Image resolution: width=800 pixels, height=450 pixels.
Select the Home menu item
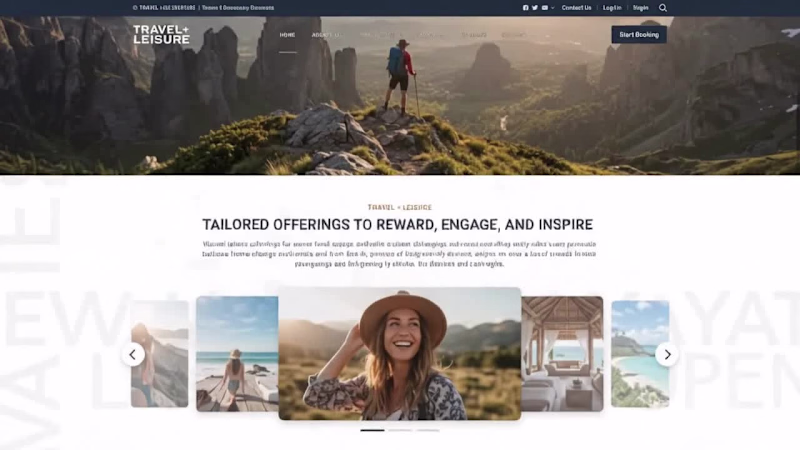pyautogui.click(x=287, y=35)
